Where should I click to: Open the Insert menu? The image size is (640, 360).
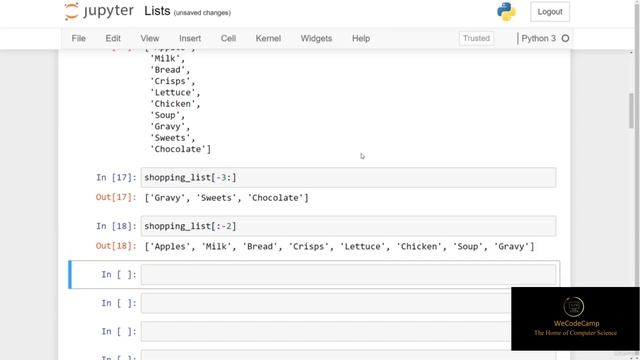pos(190,38)
